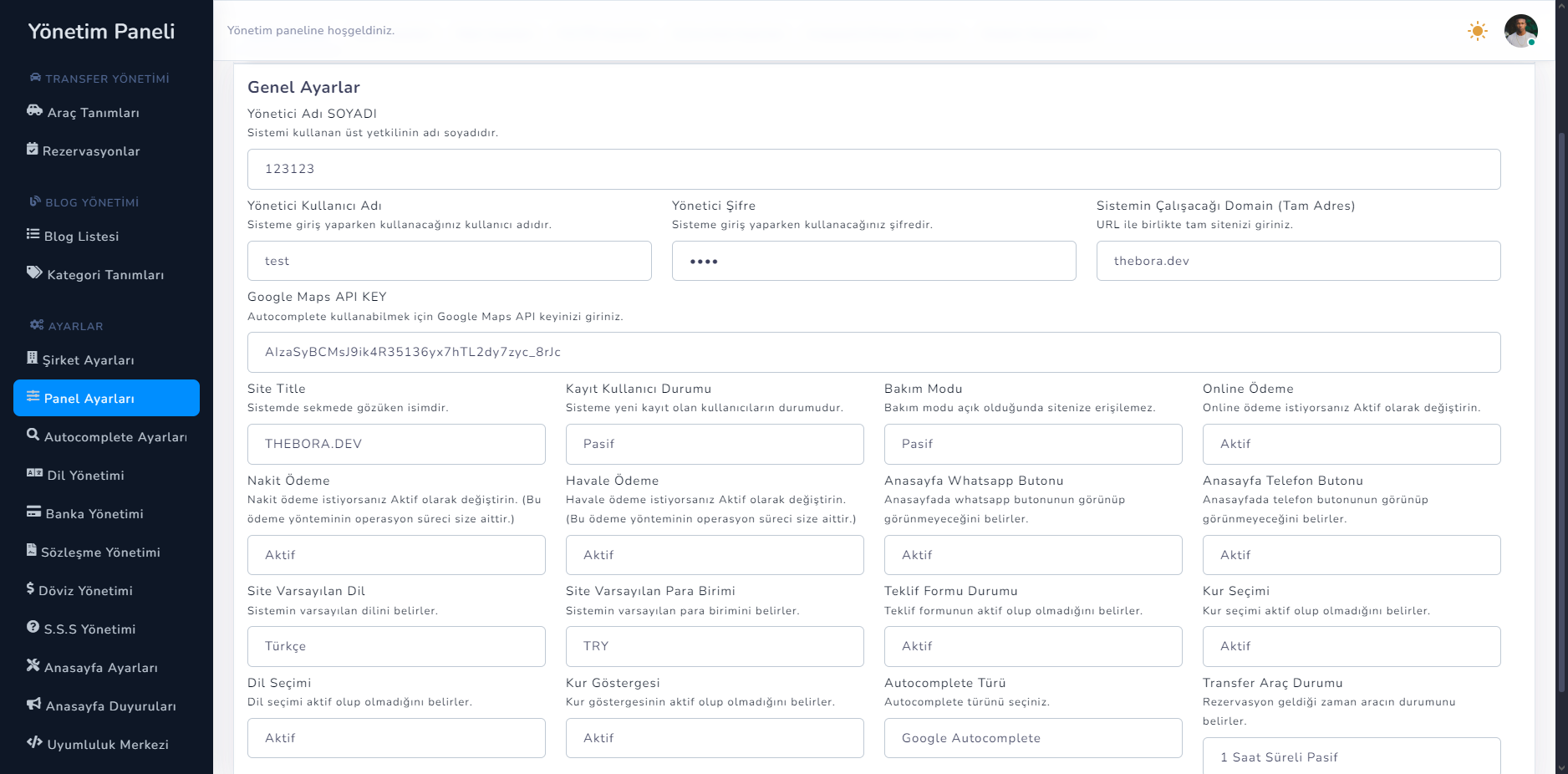Click the tools icon beside Anasayfa Ayarları
1568x774 pixels.
(33, 665)
